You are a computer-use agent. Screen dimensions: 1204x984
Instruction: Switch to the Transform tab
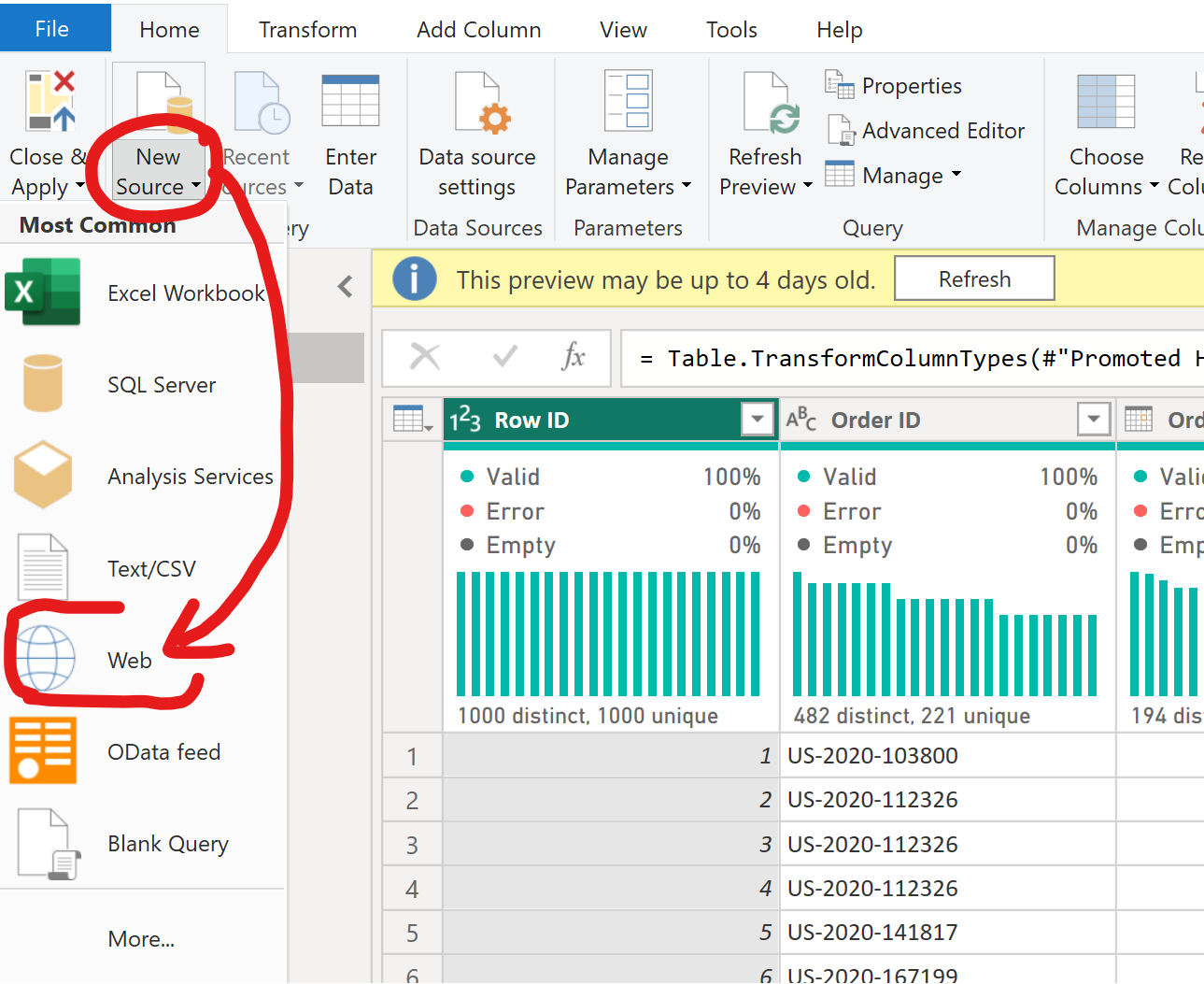(307, 30)
